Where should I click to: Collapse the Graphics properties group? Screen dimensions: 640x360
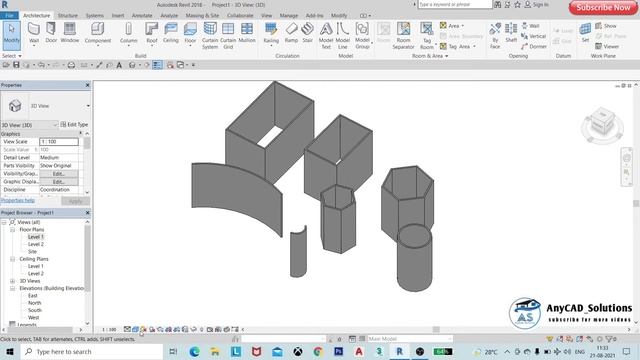pyautogui.click(x=80, y=133)
